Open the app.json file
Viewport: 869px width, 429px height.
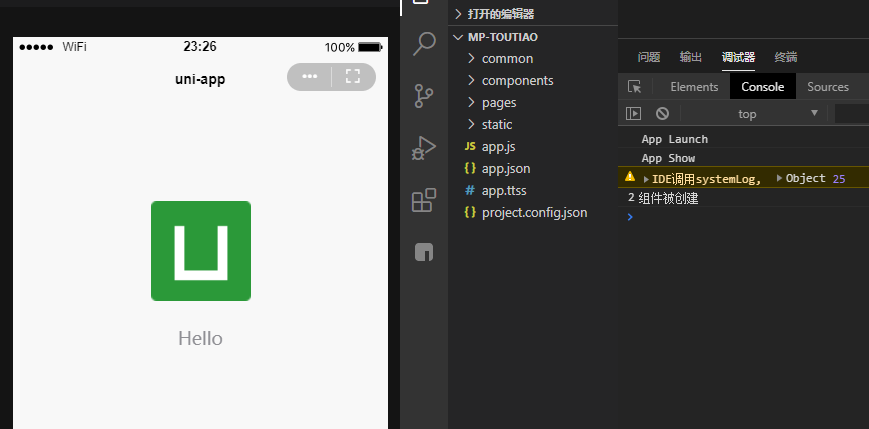505,168
